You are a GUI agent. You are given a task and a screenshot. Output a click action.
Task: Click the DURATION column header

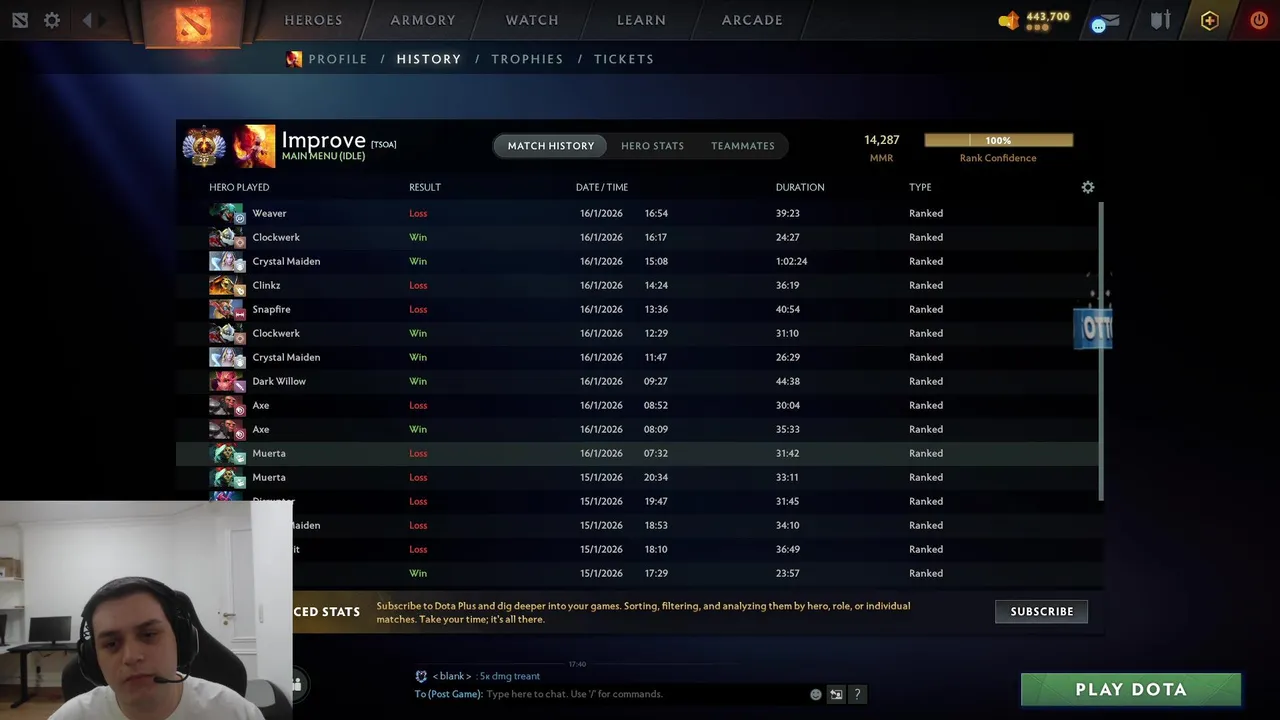800,187
